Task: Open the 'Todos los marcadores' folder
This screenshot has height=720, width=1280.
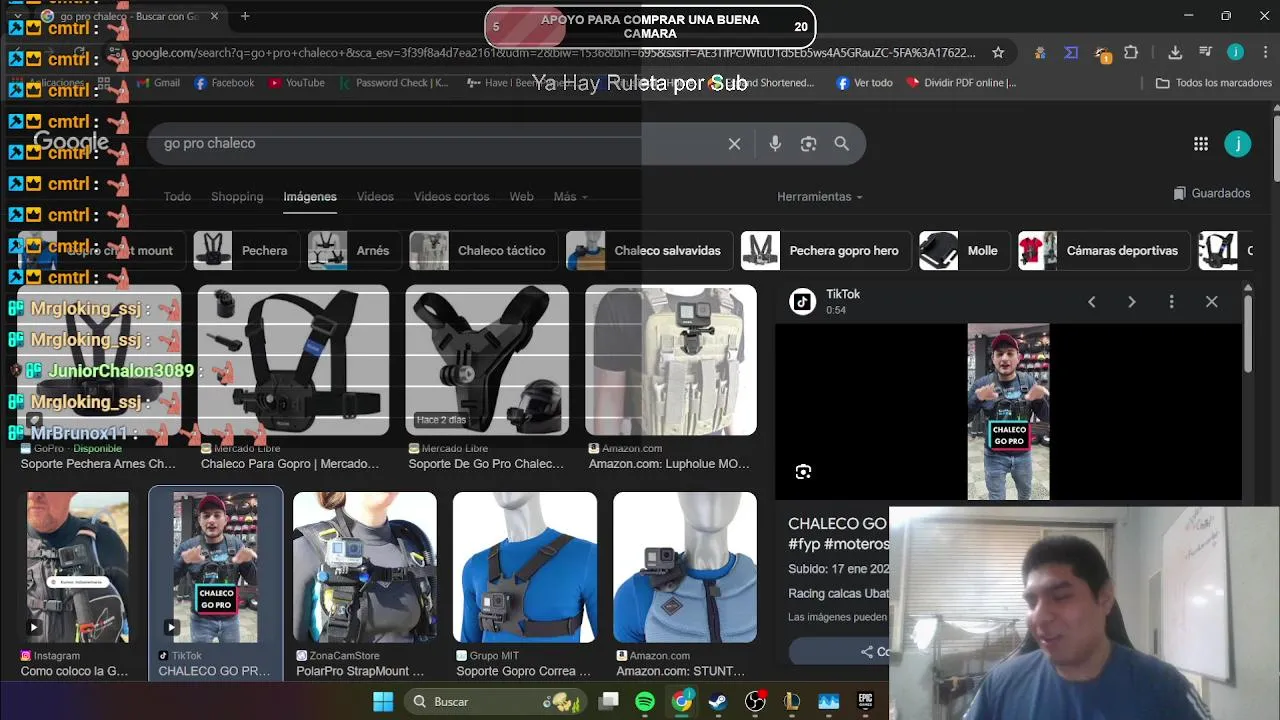Action: pyautogui.click(x=1214, y=83)
